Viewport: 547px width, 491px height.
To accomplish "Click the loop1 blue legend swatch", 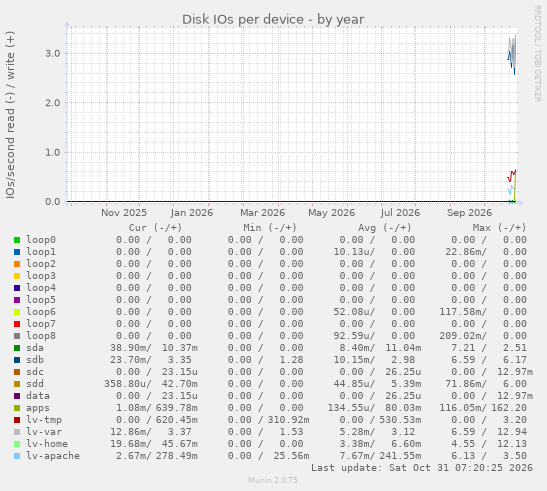I will 17,252.
